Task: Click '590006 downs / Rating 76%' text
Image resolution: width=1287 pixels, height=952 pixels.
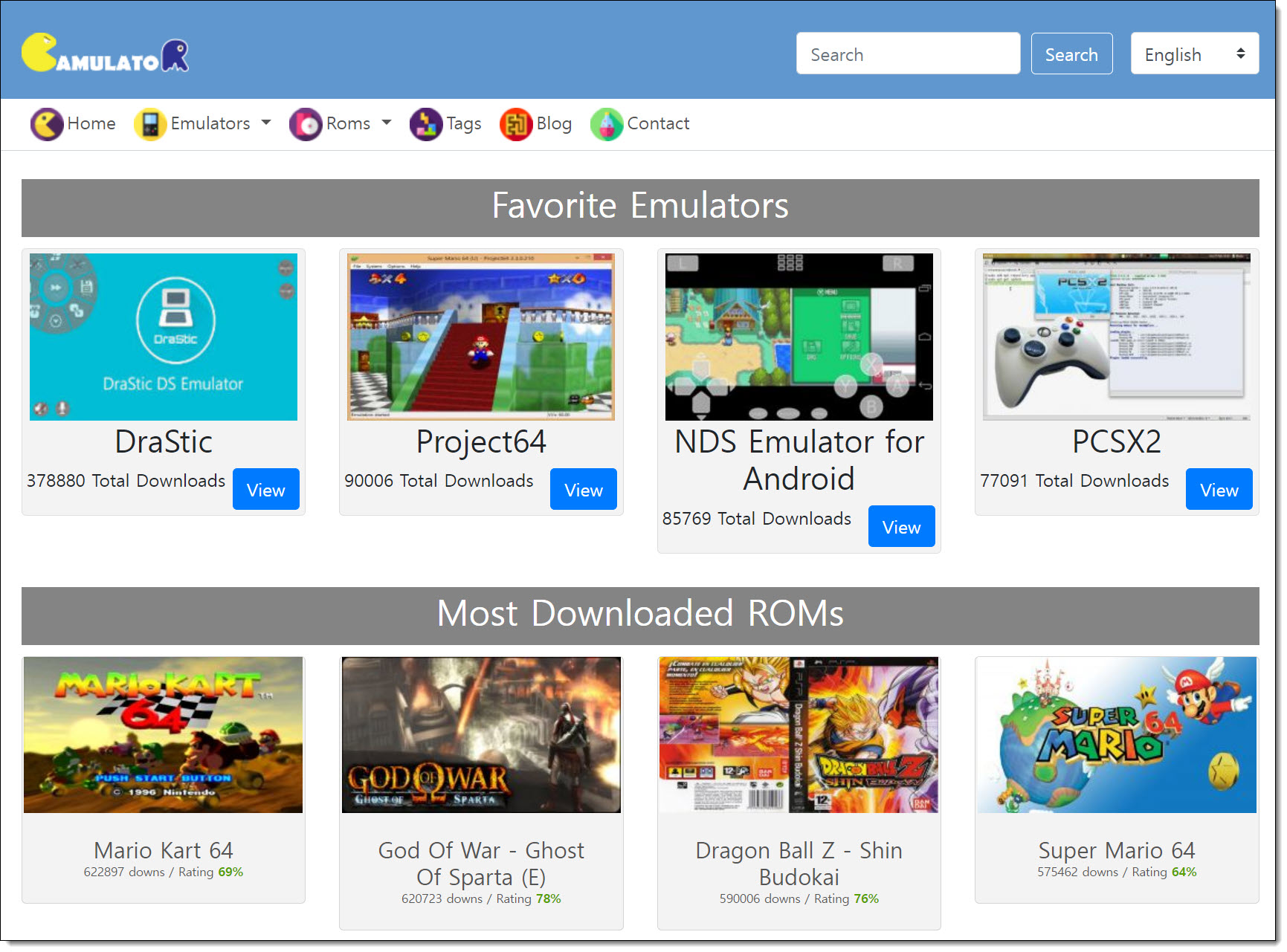Action: point(799,898)
